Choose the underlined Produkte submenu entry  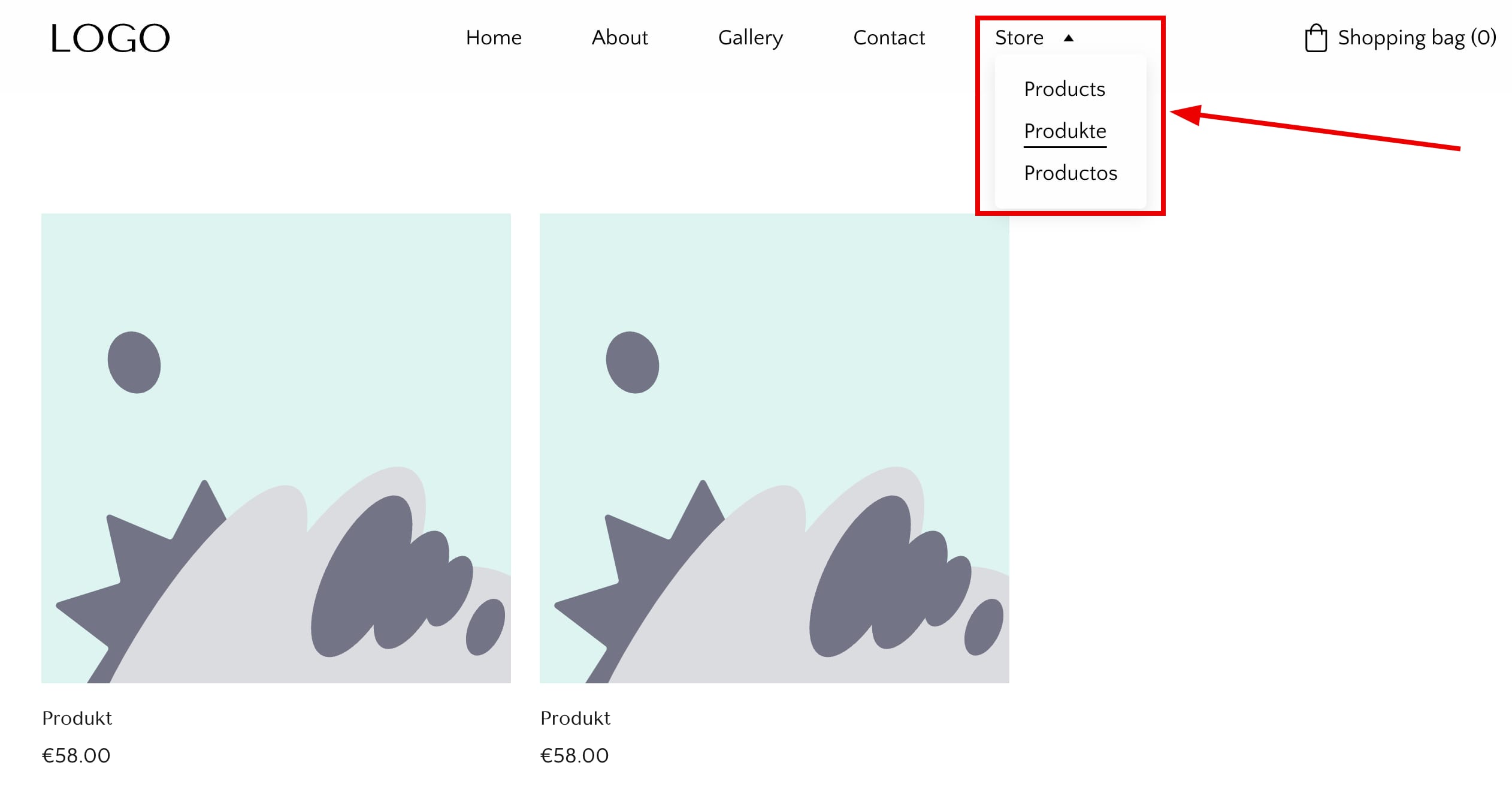click(1065, 131)
